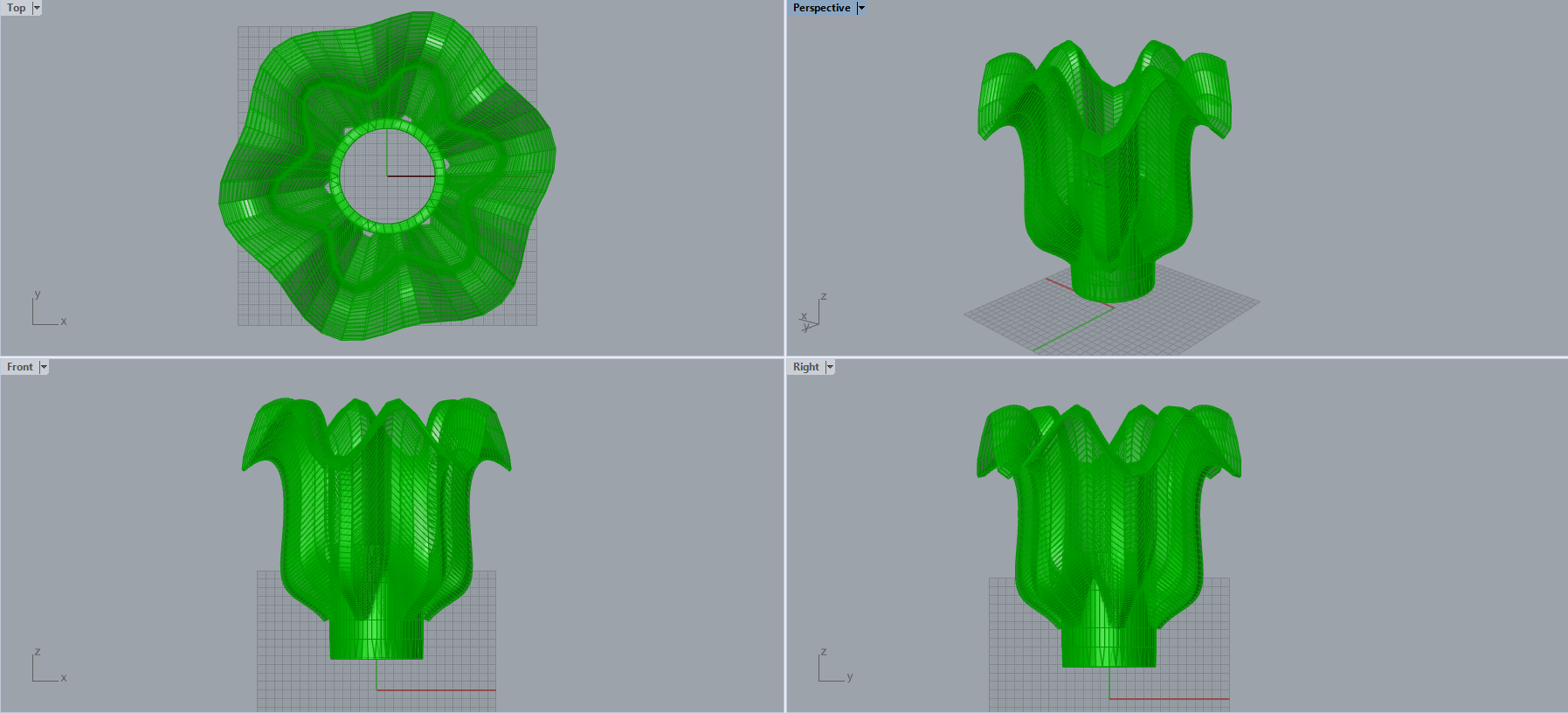
Task: Open the Front viewport dropdown arrow
Action: pyautogui.click(x=44, y=367)
